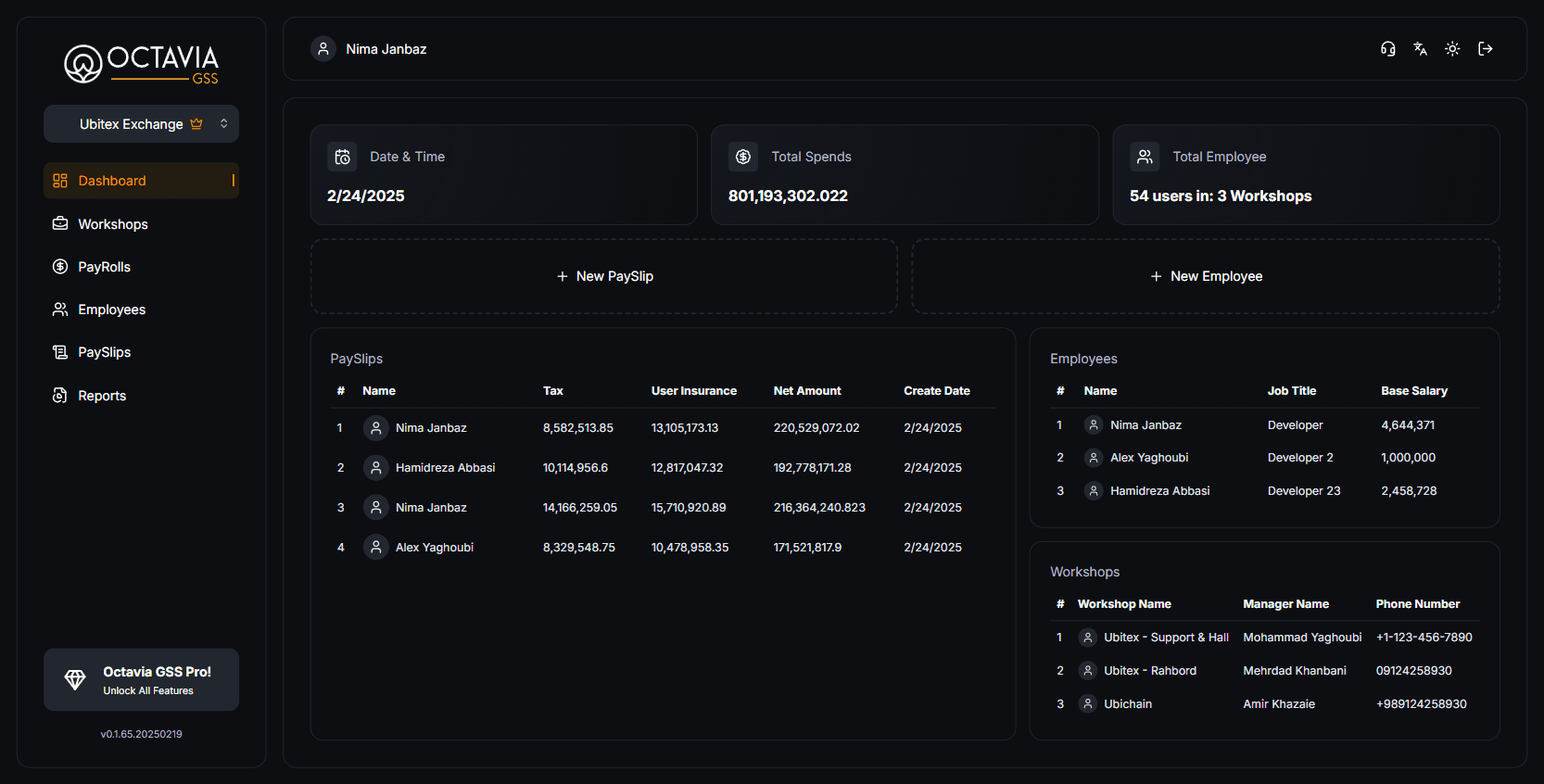
Task: Click the Base Salary column header
Action: coord(1413,391)
